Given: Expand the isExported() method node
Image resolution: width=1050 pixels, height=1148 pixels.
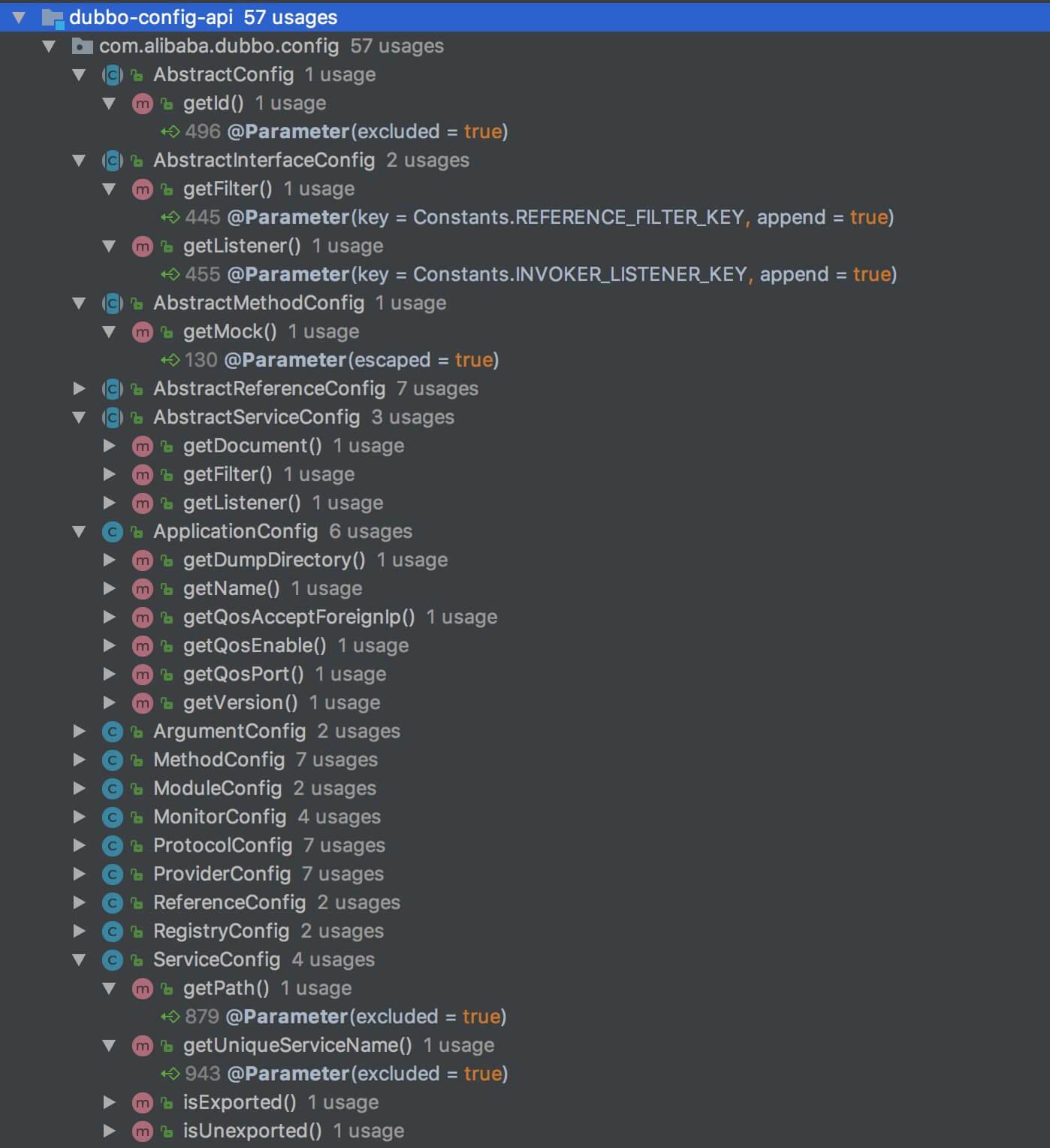Looking at the screenshot, I should pos(109,1103).
